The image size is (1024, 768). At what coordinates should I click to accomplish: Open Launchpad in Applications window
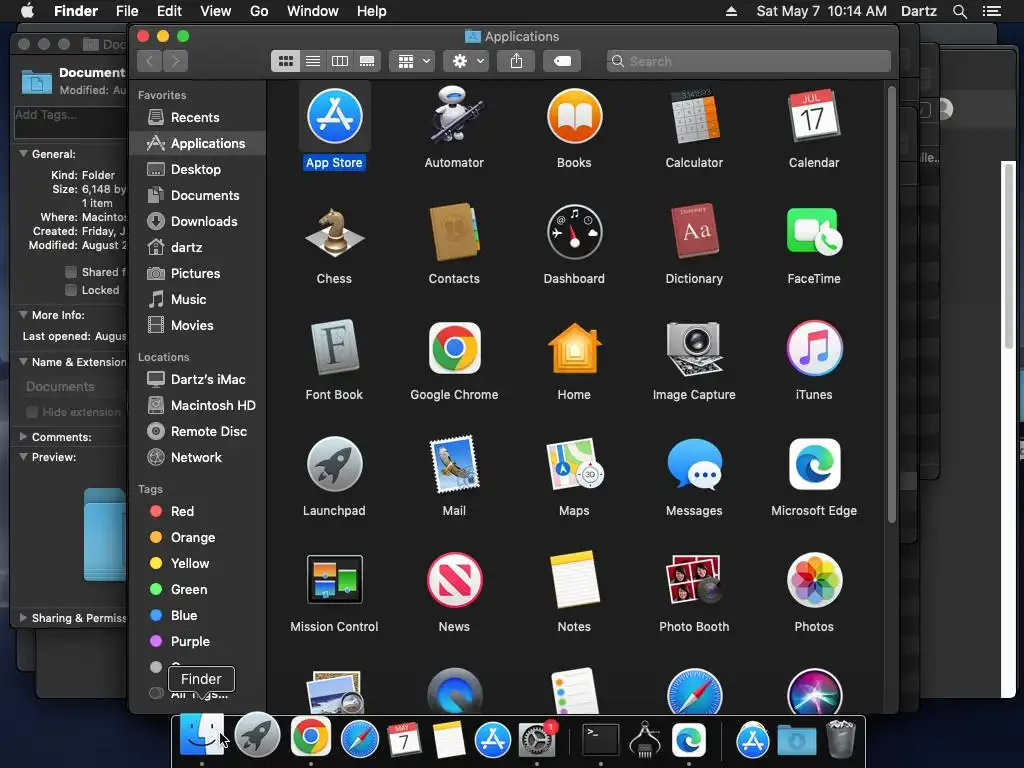[x=334, y=464]
